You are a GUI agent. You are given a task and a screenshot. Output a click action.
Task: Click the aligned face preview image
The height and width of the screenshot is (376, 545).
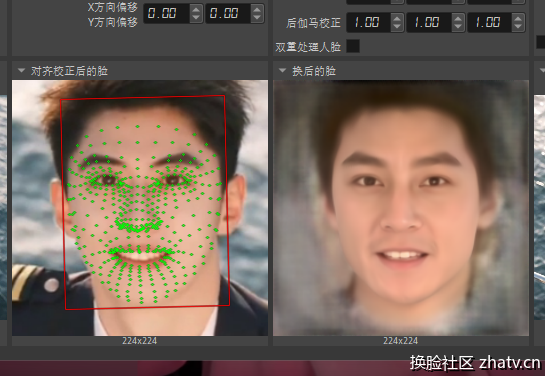[140, 208]
